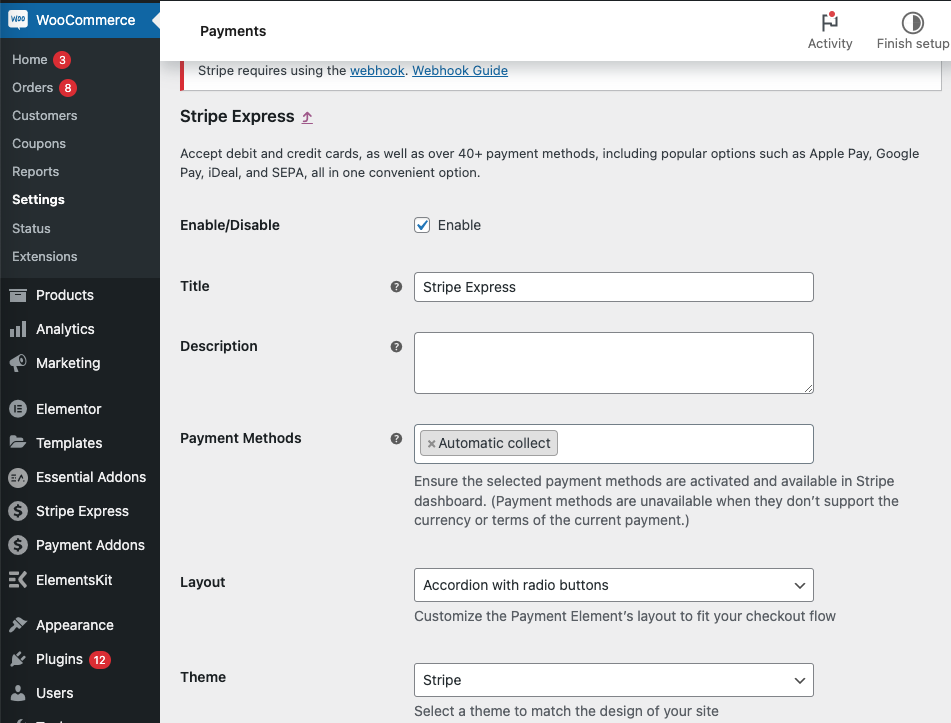
Task: Click the Stripe Express dollar icon
Action: 18,511
